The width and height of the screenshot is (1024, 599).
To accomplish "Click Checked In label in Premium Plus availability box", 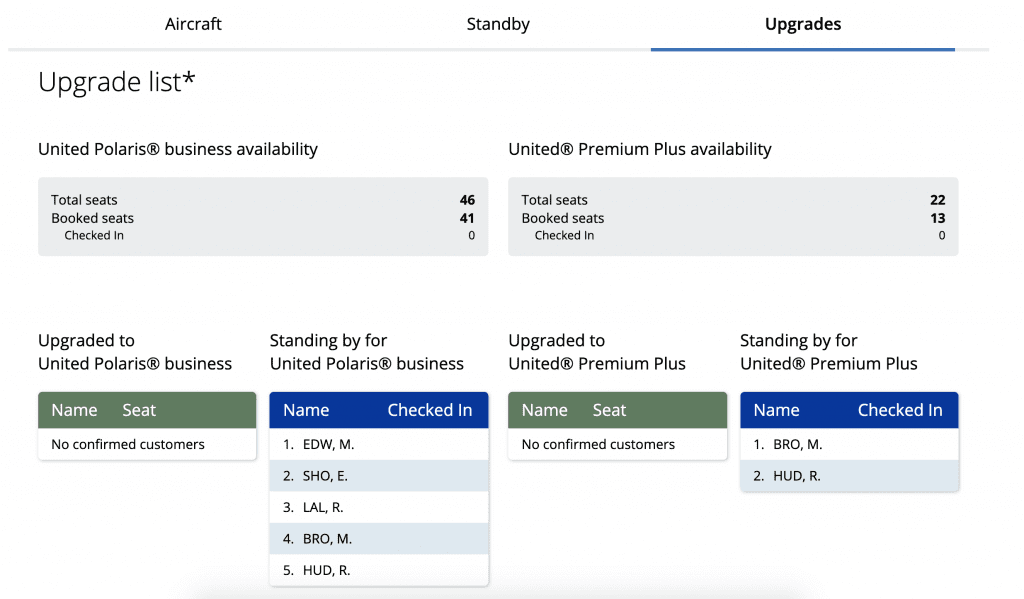I will [x=564, y=235].
